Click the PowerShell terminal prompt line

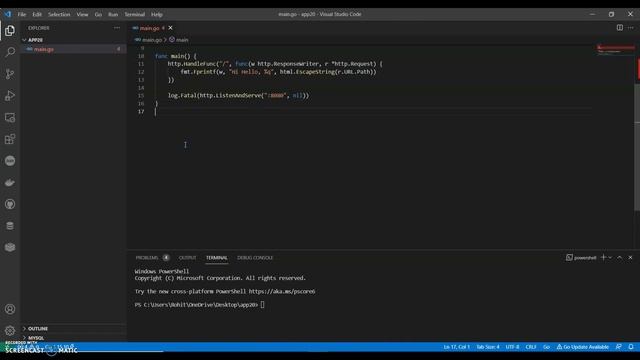click(200, 304)
